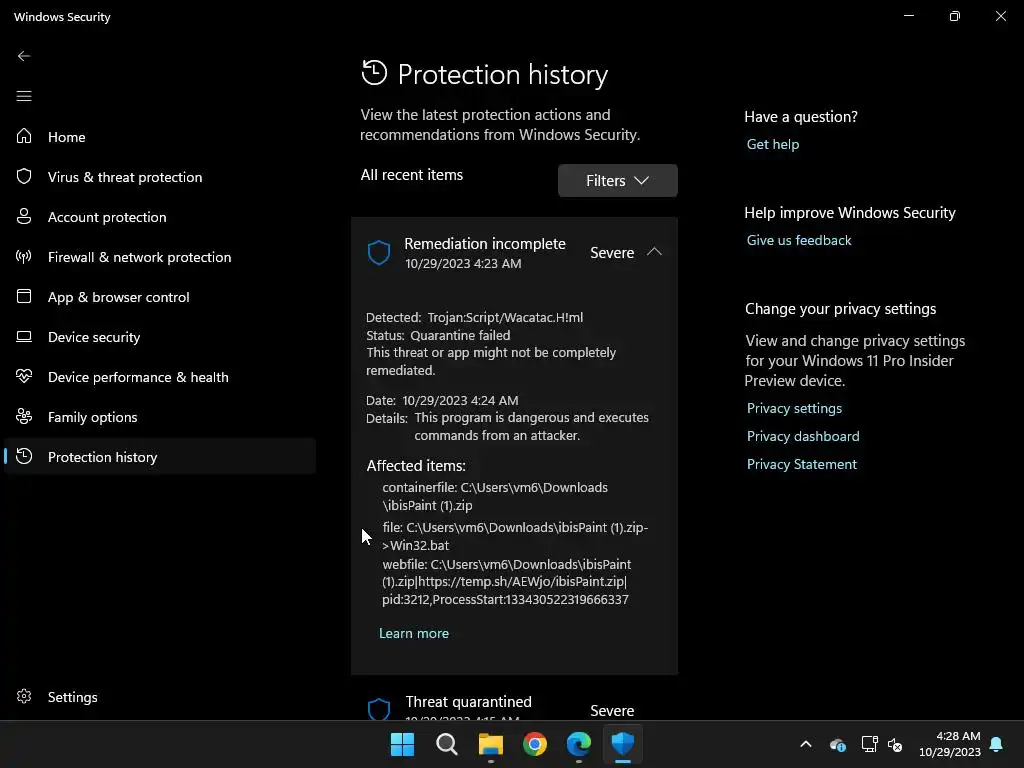Select Protection history in sidebar

pos(160,456)
